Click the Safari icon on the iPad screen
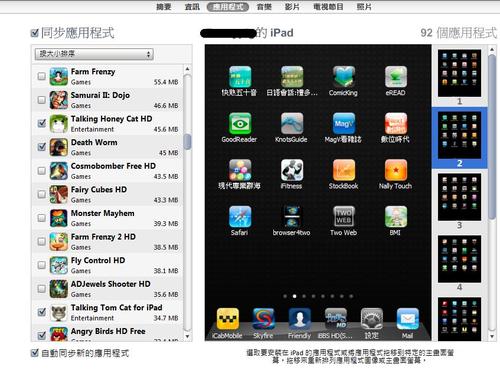This screenshot has height=380, width=500. pyautogui.click(x=240, y=217)
